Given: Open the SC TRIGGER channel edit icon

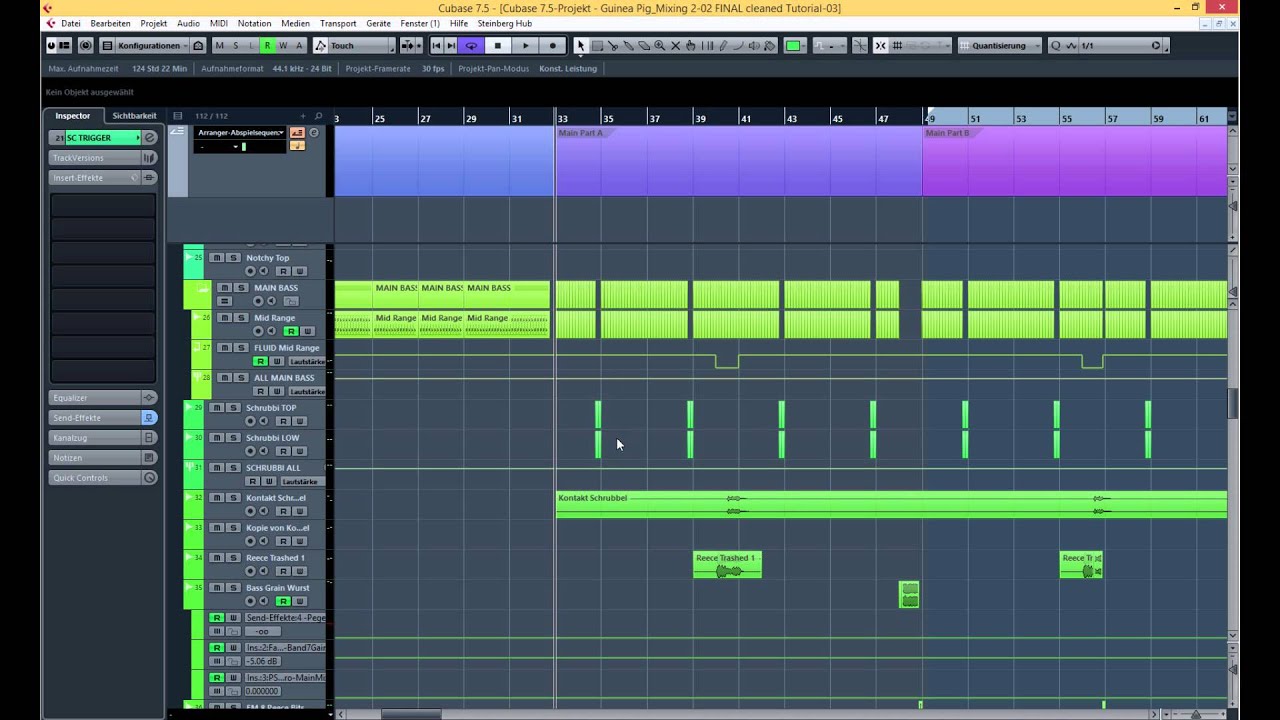Looking at the screenshot, I should pos(149,138).
